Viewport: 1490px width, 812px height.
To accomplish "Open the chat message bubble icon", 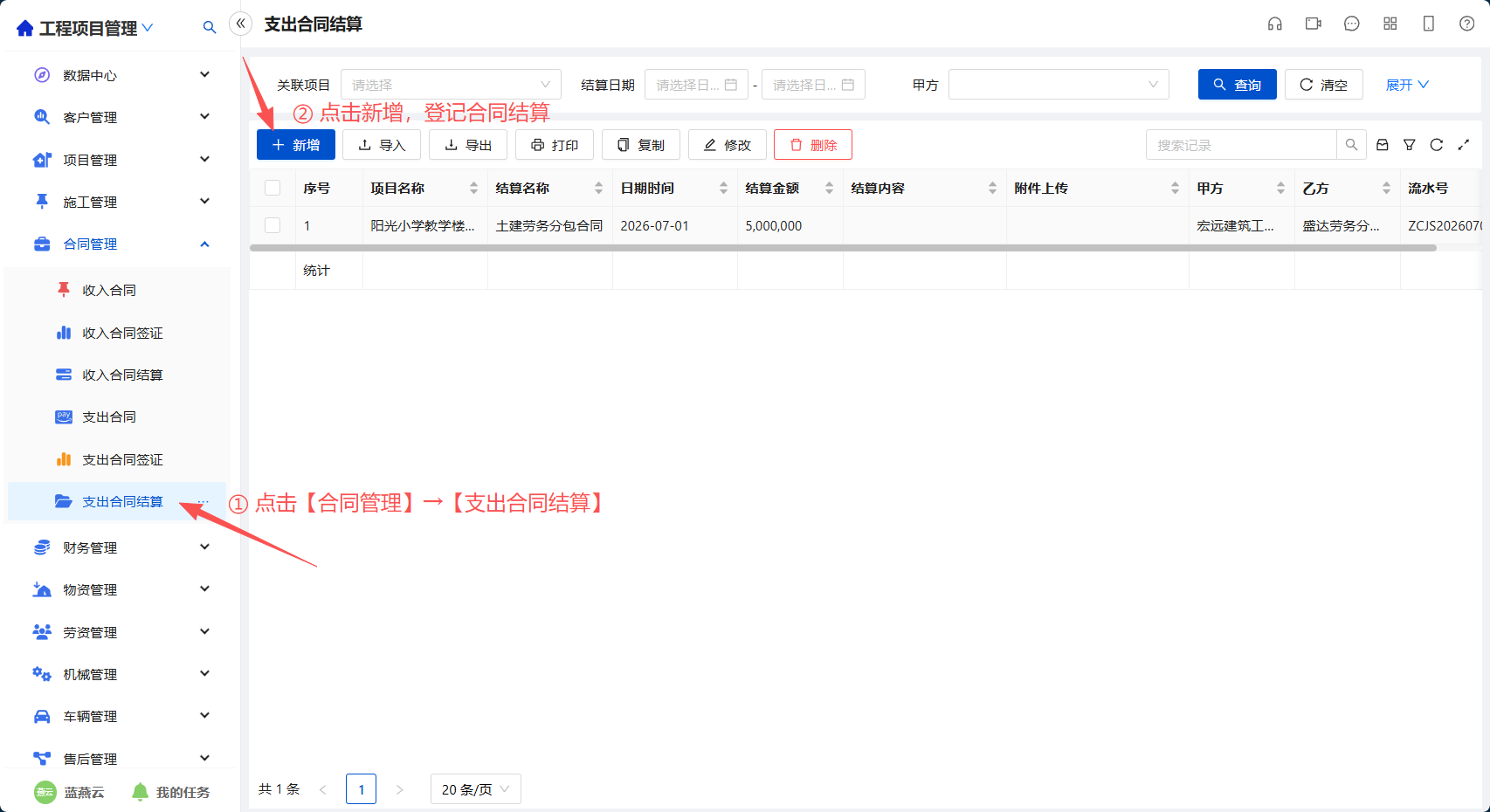I will pyautogui.click(x=1352, y=24).
